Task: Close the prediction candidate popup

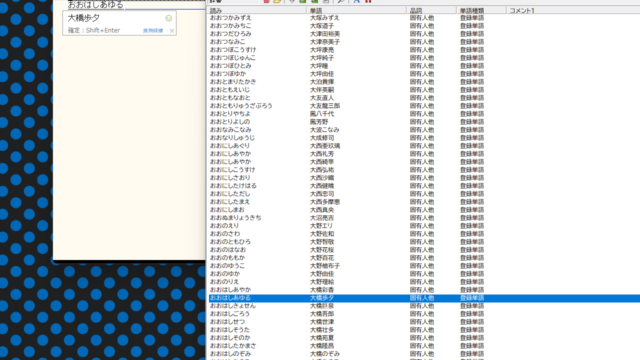Action: coord(172,31)
